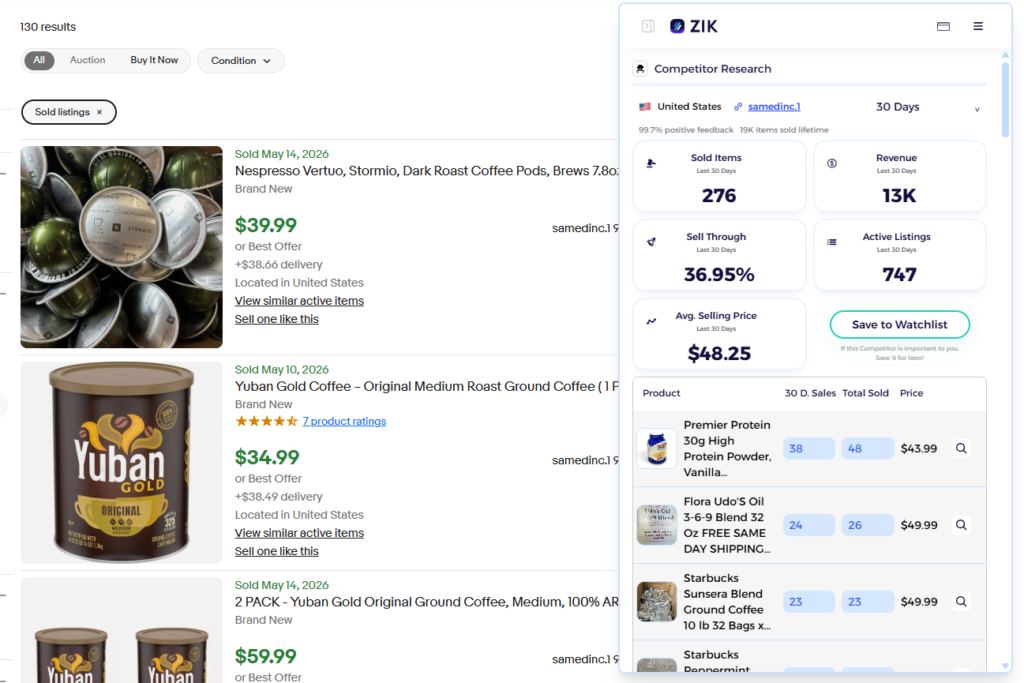The image size is (1024, 683).
Task: Click Premier Protein product thumbnail in ZIK
Action: (x=656, y=449)
